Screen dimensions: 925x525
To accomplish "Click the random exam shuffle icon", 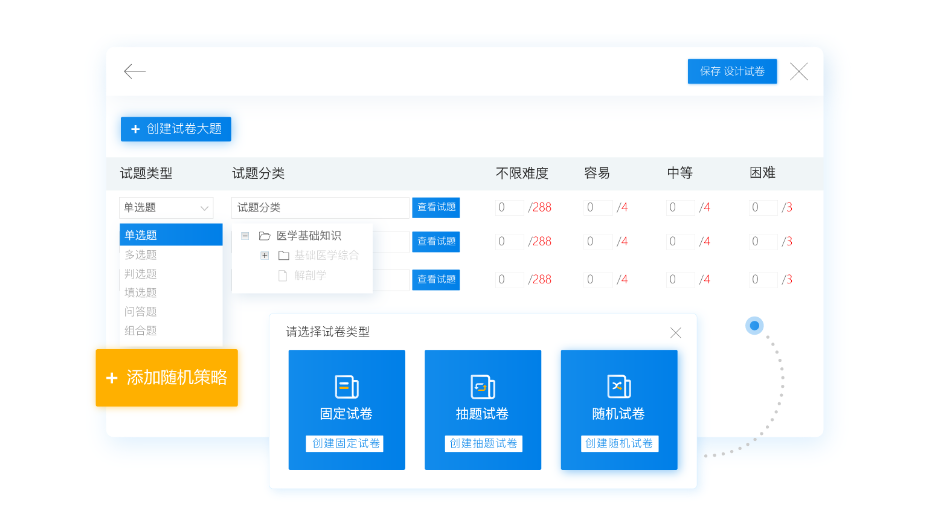I will click(618, 387).
